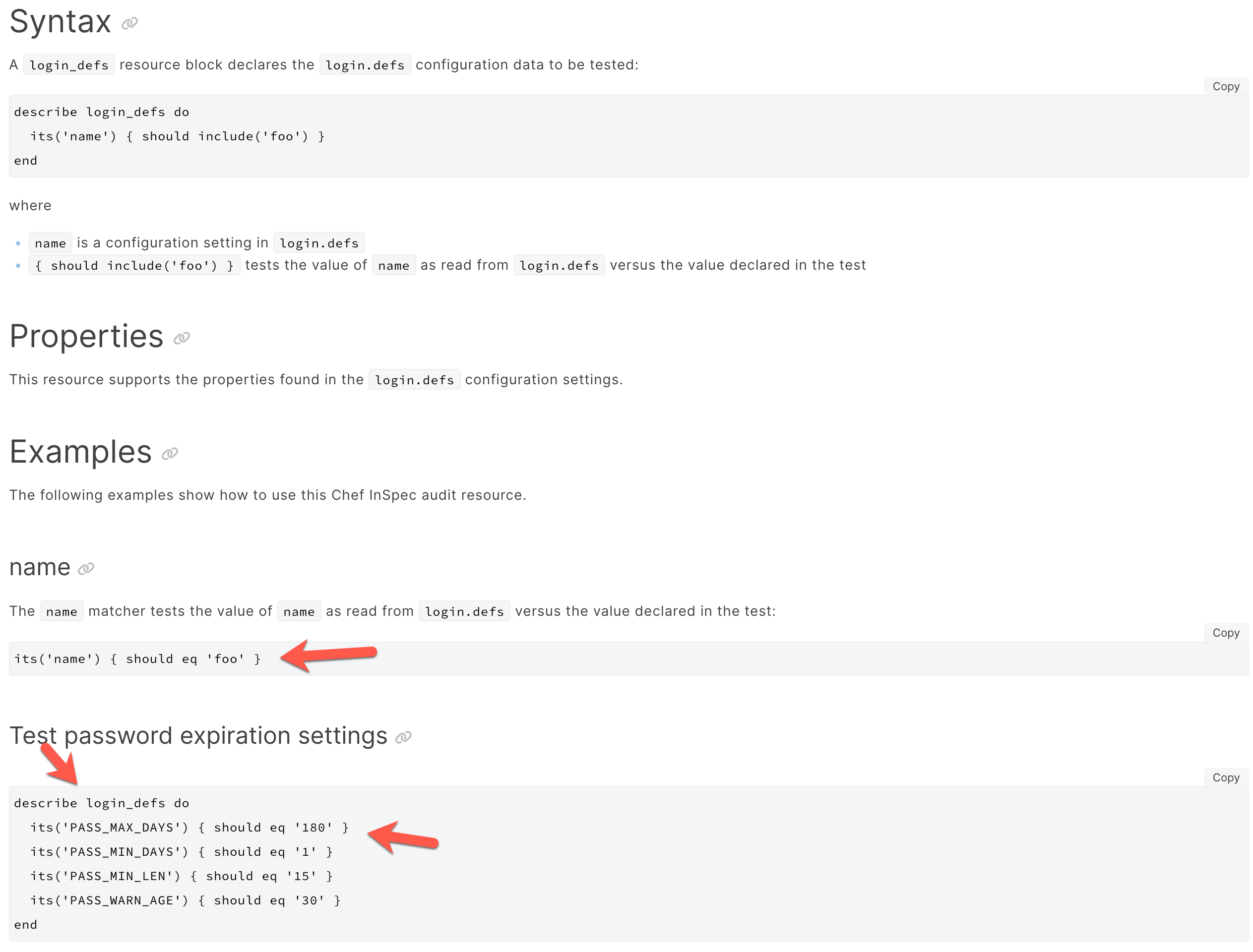This screenshot has height=952, width=1253.
Task: Click the permalink icon next to name heading
Action: coord(86,568)
